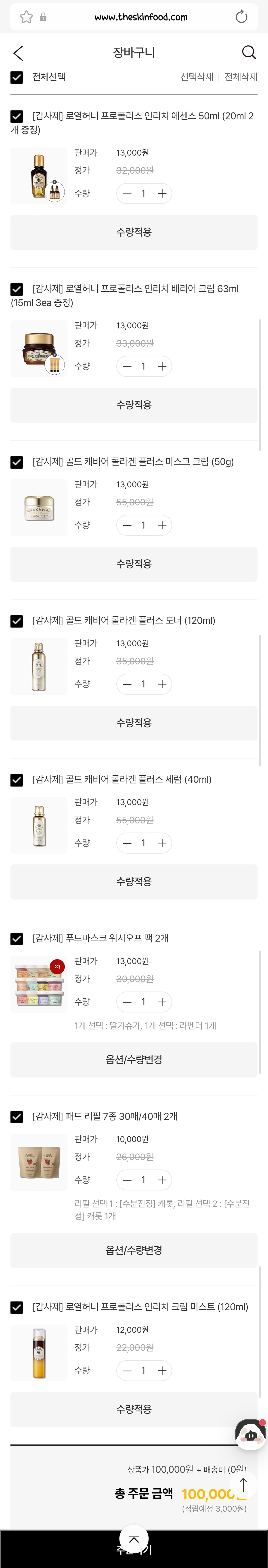Click 전체삭제 link
The width and height of the screenshot is (268, 1568).
[x=241, y=77]
